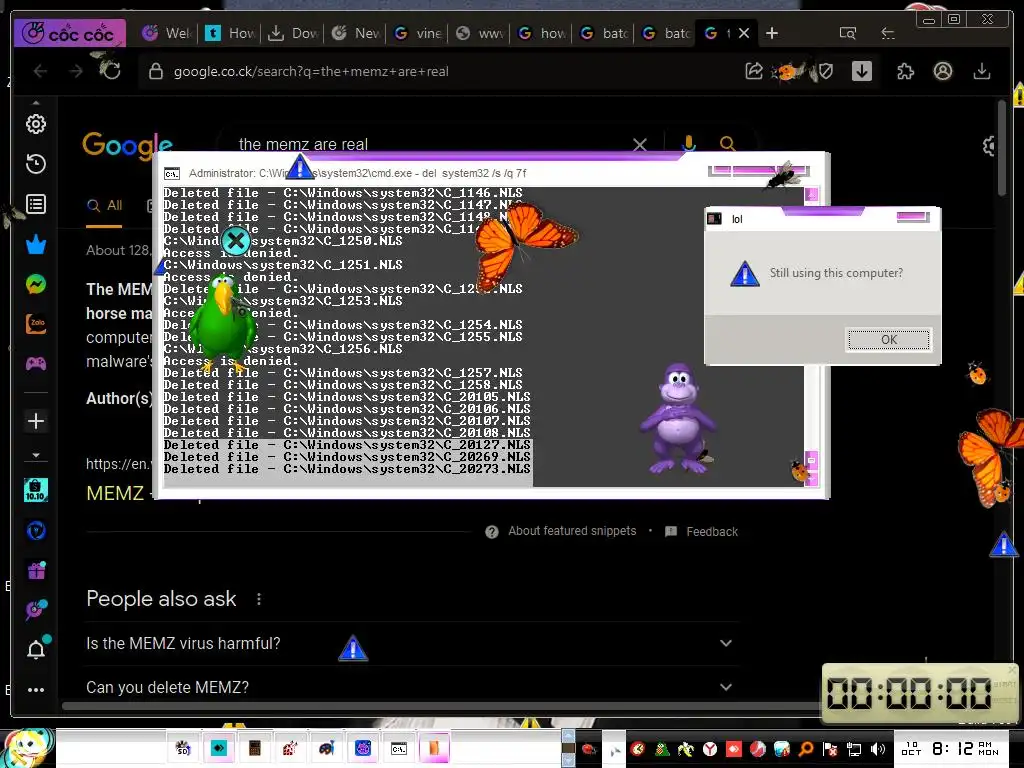Switch to the "www" globe tab
The width and height of the screenshot is (1024, 768).
point(480,33)
